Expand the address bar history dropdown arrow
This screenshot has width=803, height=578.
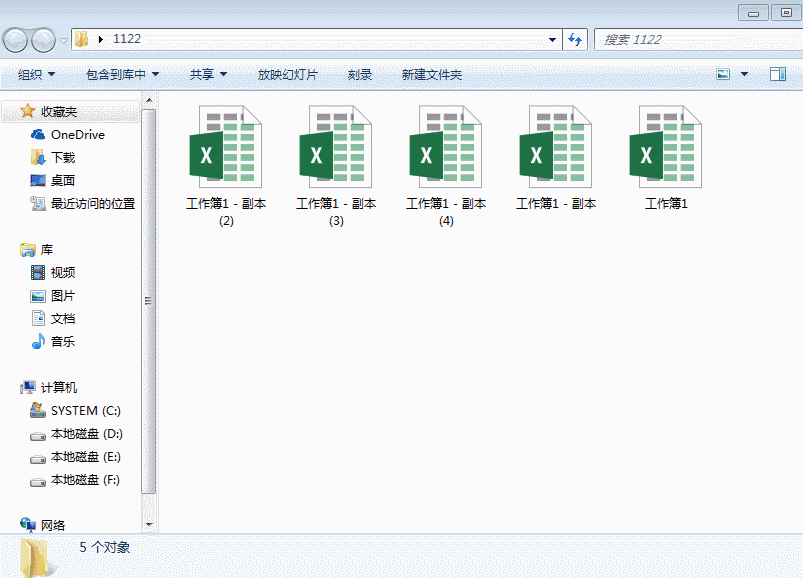552,39
